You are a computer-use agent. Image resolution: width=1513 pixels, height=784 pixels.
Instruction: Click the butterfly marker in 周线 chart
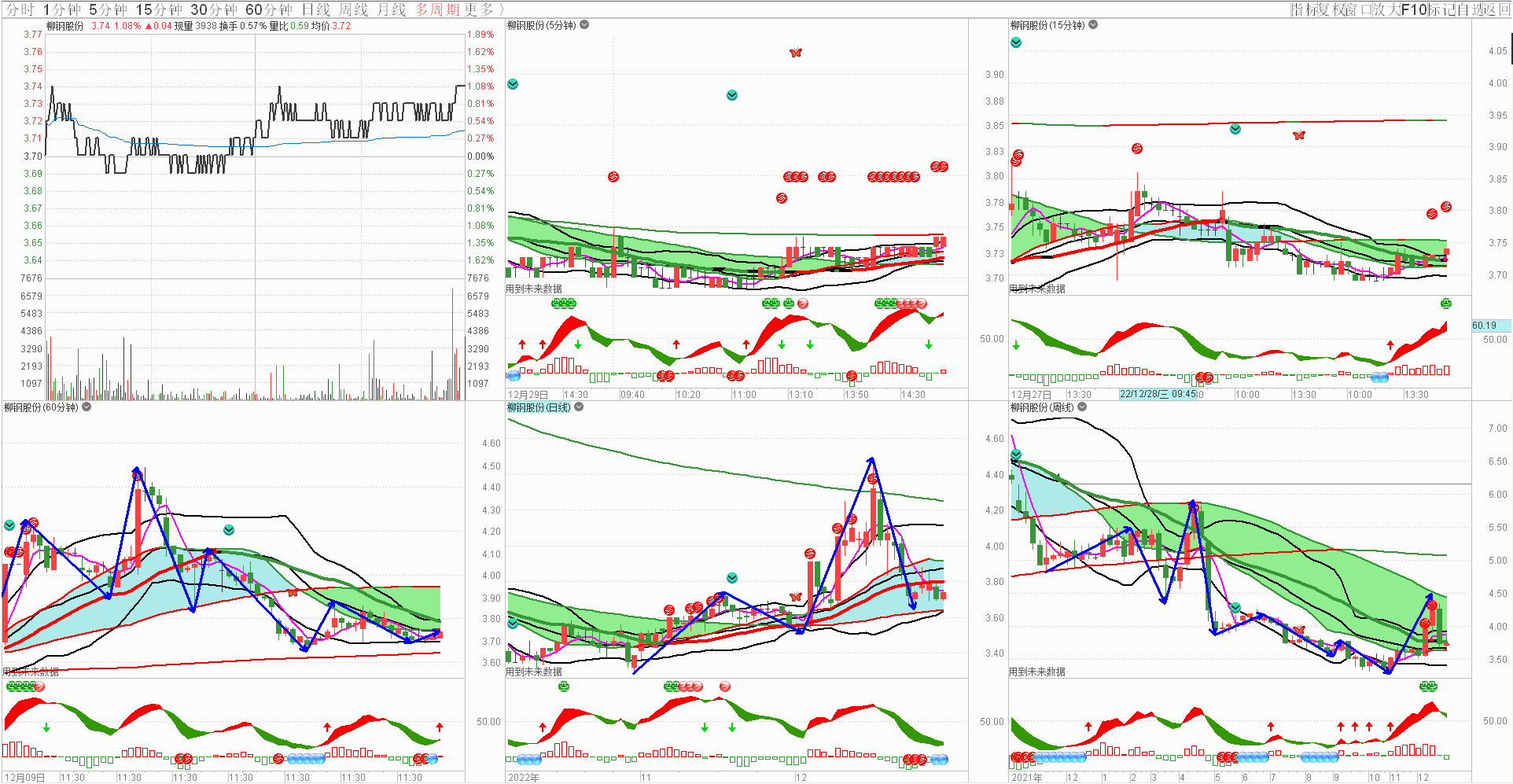point(1299,629)
